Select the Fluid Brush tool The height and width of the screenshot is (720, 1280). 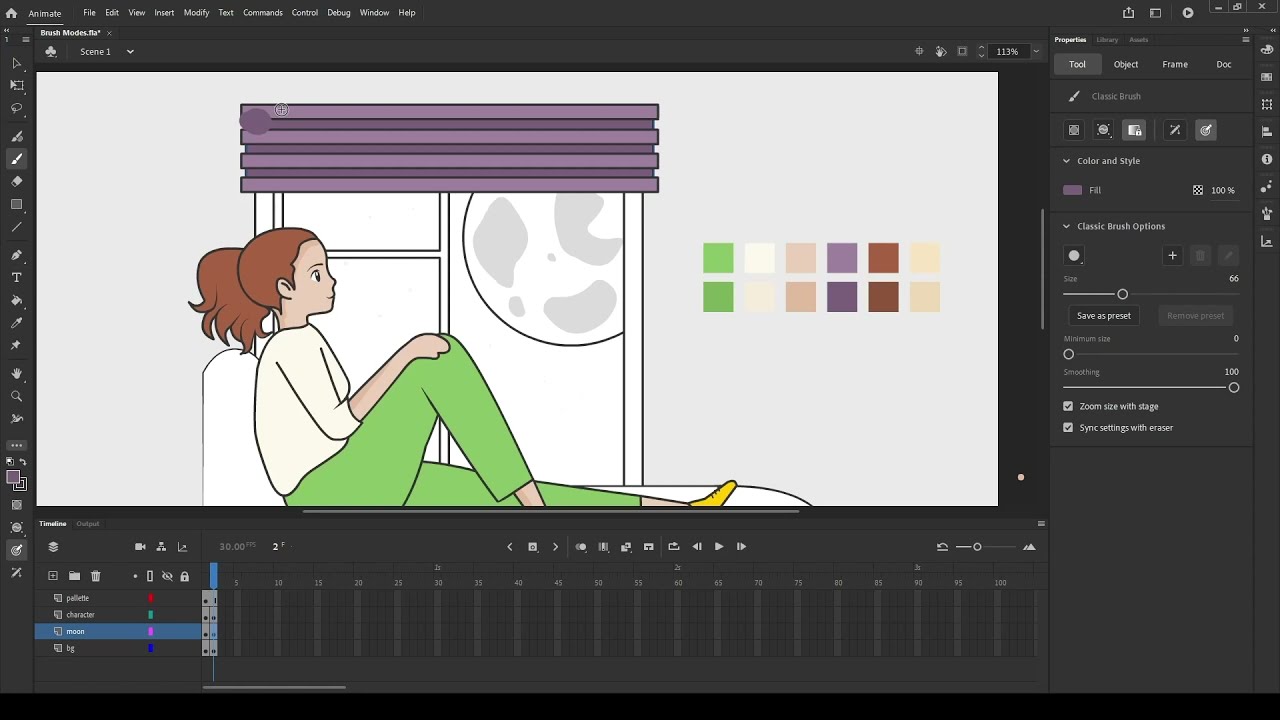[x=17, y=136]
